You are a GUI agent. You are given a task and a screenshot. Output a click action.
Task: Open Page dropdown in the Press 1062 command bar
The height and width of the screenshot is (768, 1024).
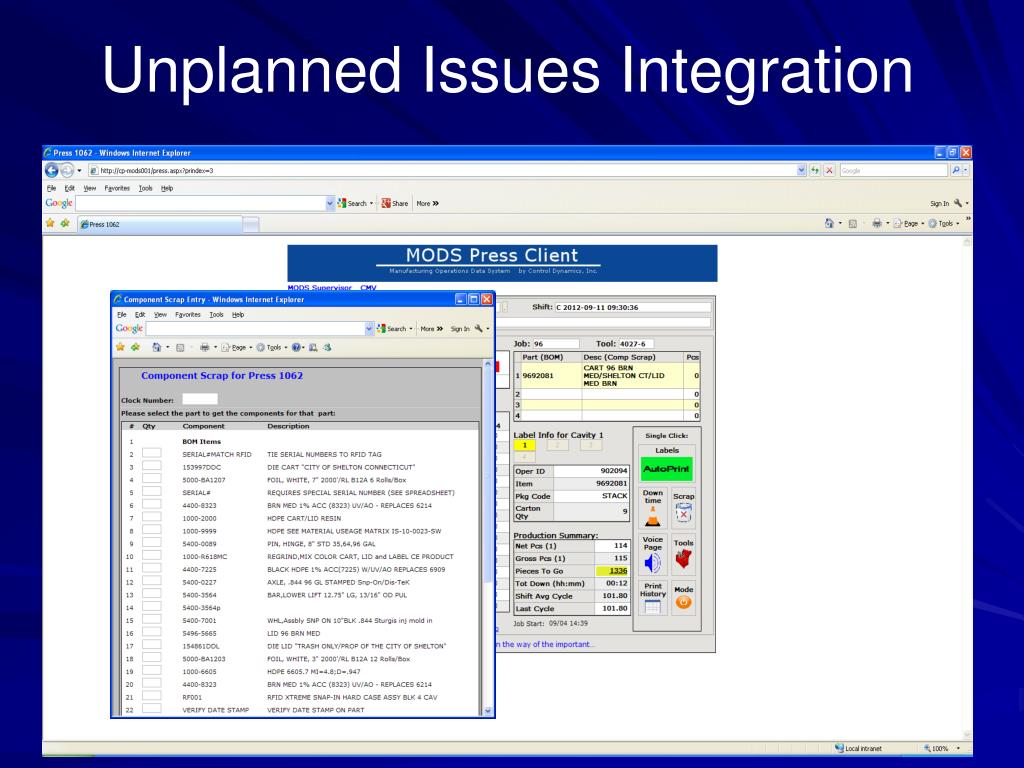coord(908,223)
